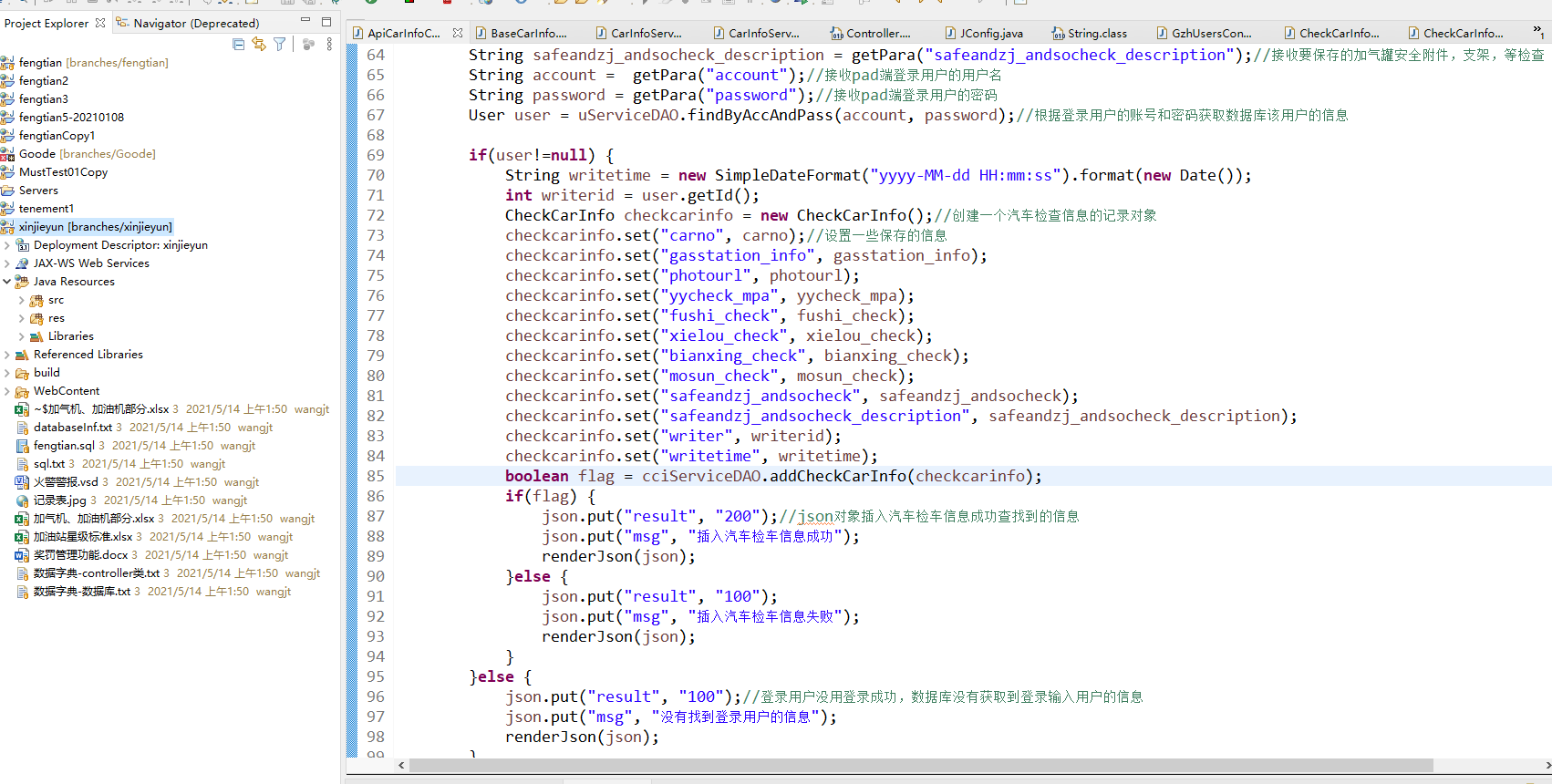Open the three-dot View Menu
1552x784 pixels.
(x=329, y=44)
